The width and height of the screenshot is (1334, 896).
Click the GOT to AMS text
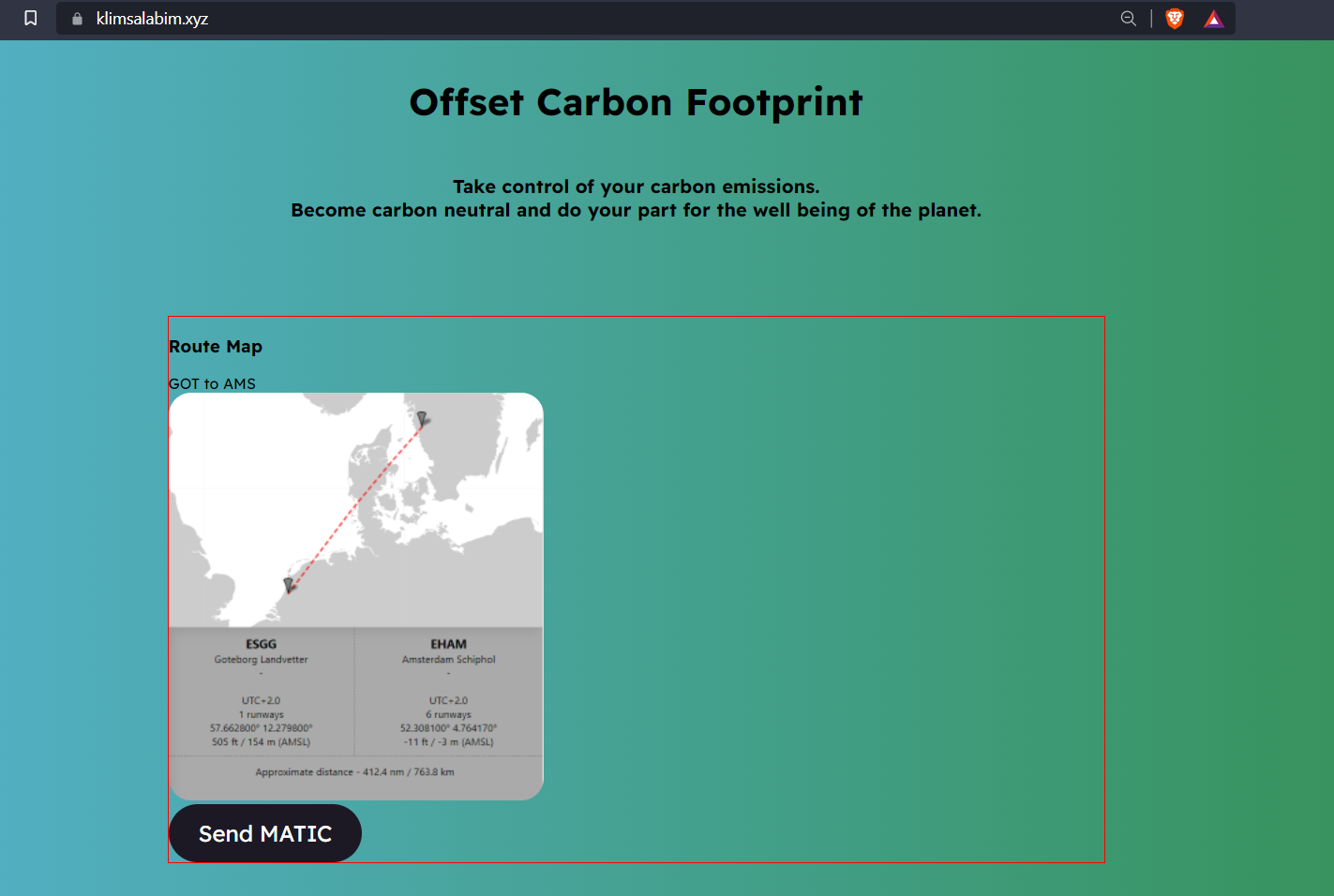click(x=212, y=384)
